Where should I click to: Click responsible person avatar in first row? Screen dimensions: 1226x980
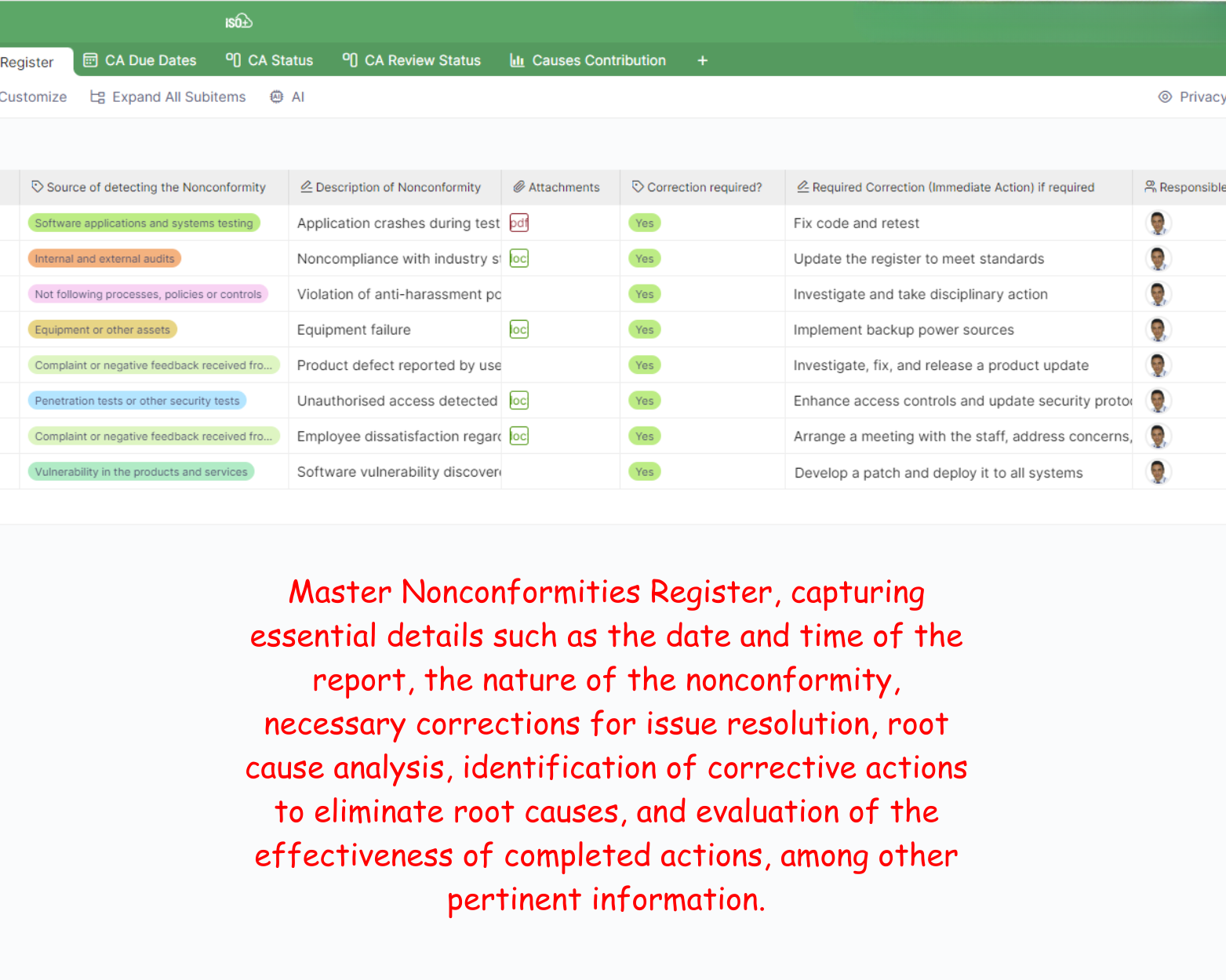pyautogui.click(x=1157, y=223)
